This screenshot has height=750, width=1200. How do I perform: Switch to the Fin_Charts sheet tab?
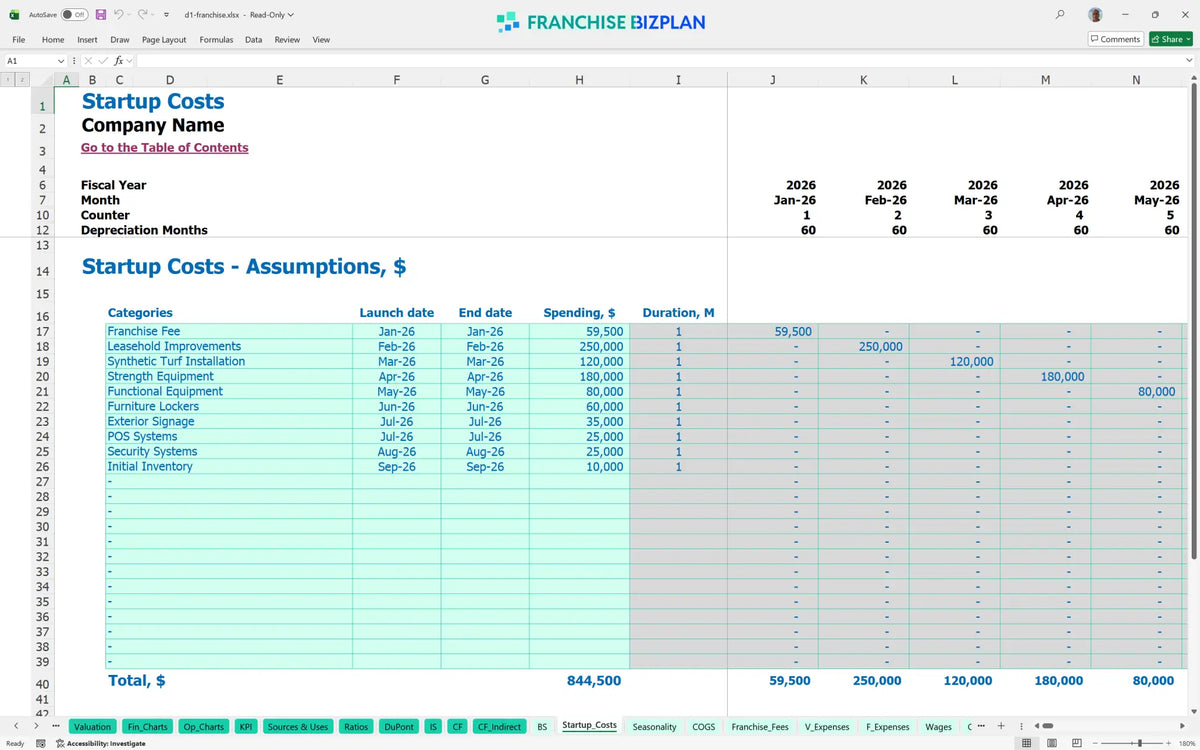148,726
